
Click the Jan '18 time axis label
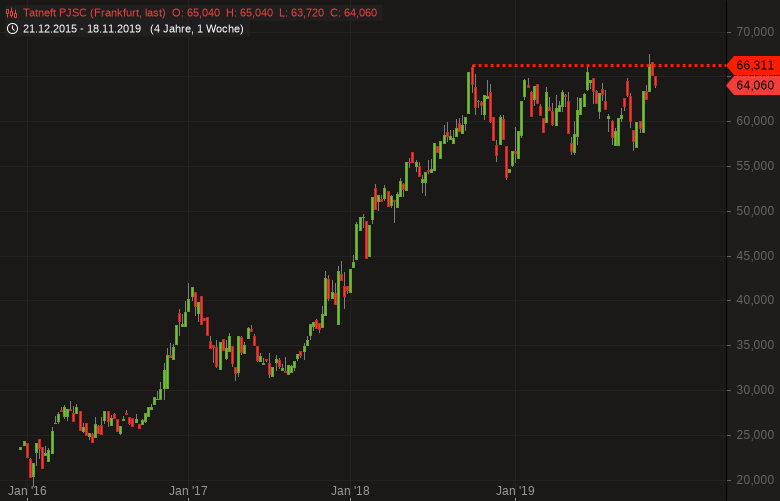(x=350, y=491)
